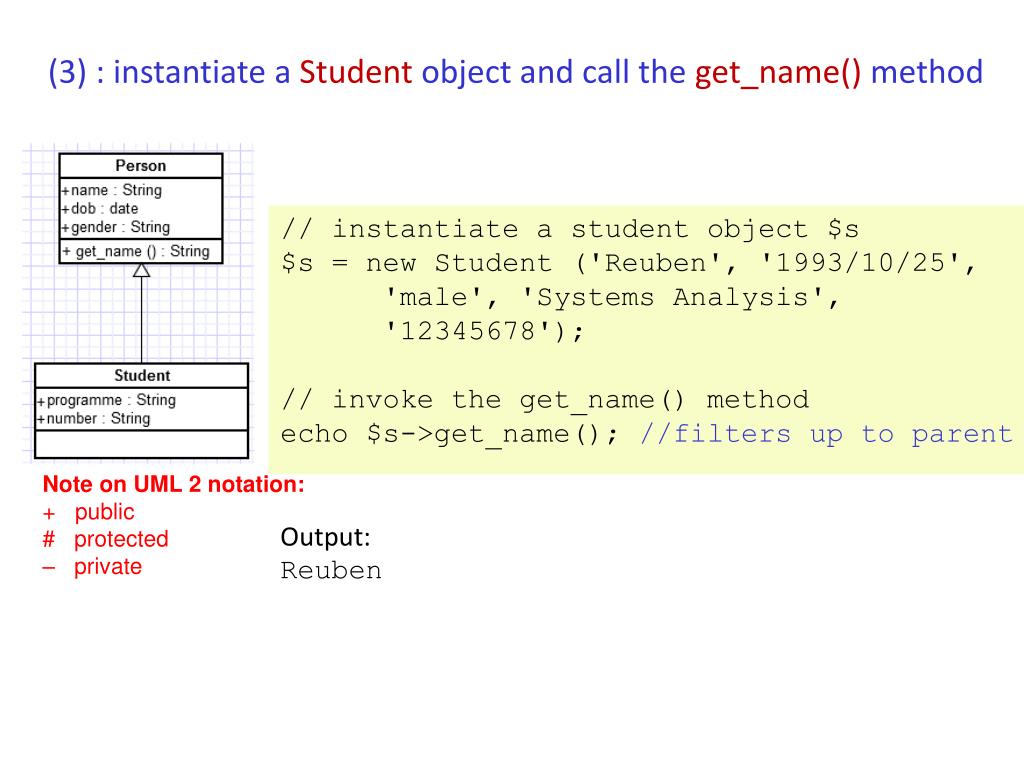Click the '+dob : date' attribute
This screenshot has height=768, width=1024.
point(99,208)
